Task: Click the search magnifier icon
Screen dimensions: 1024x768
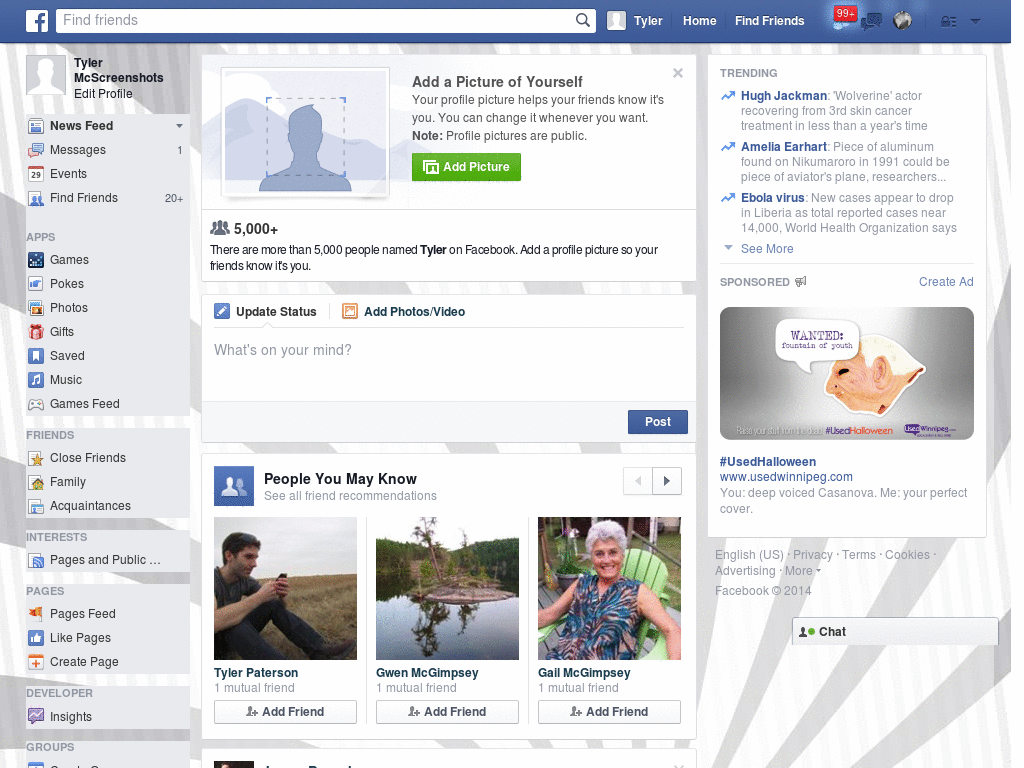Action: point(583,20)
